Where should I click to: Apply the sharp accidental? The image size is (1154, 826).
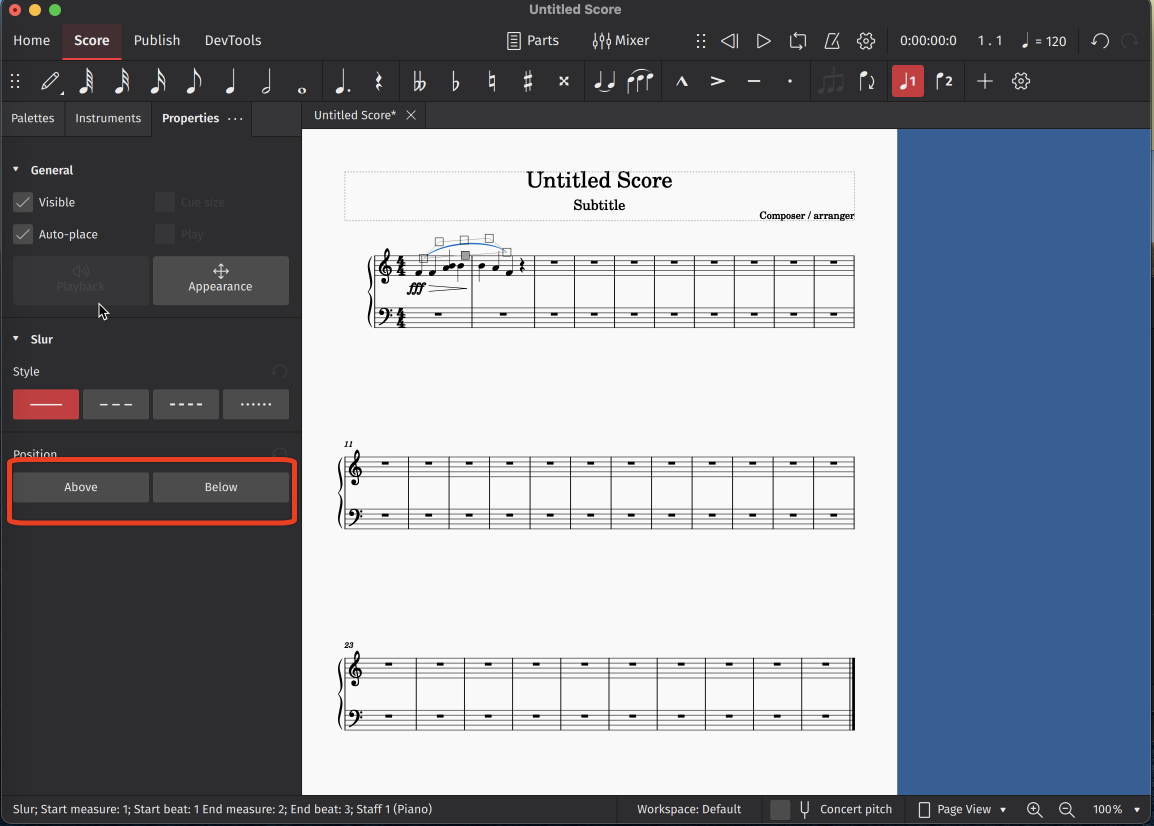pyautogui.click(x=527, y=81)
